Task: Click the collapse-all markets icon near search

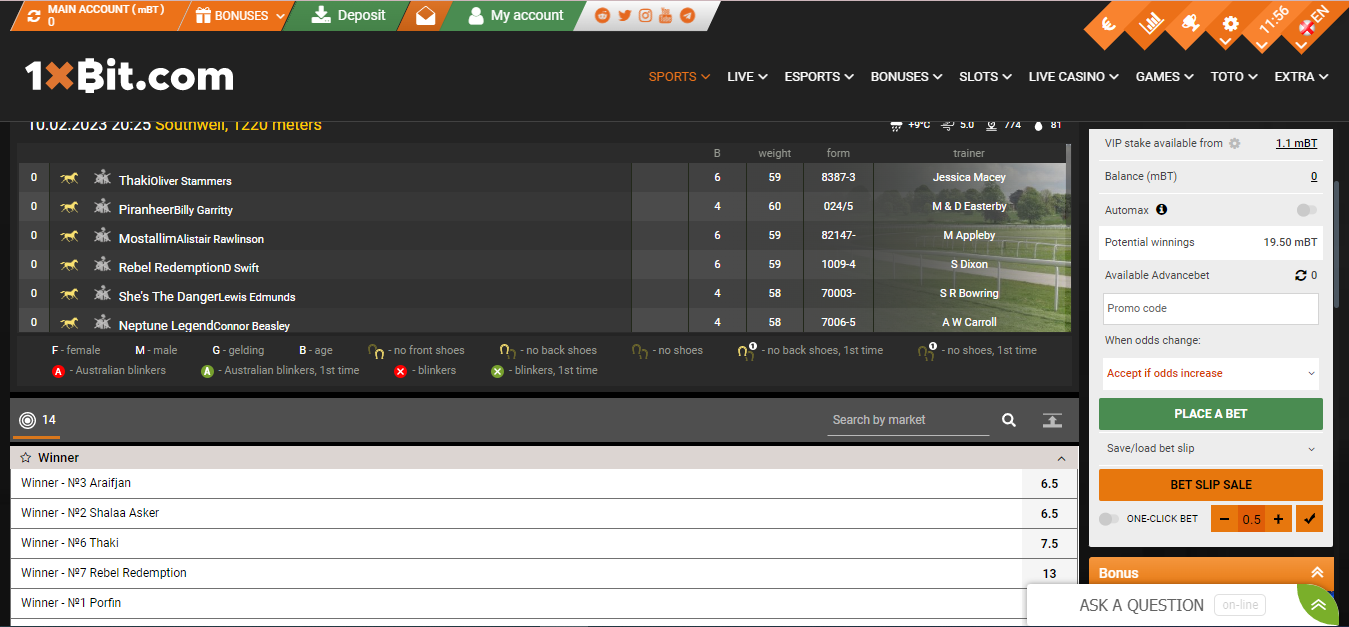Action: click(x=1051, y=420)
